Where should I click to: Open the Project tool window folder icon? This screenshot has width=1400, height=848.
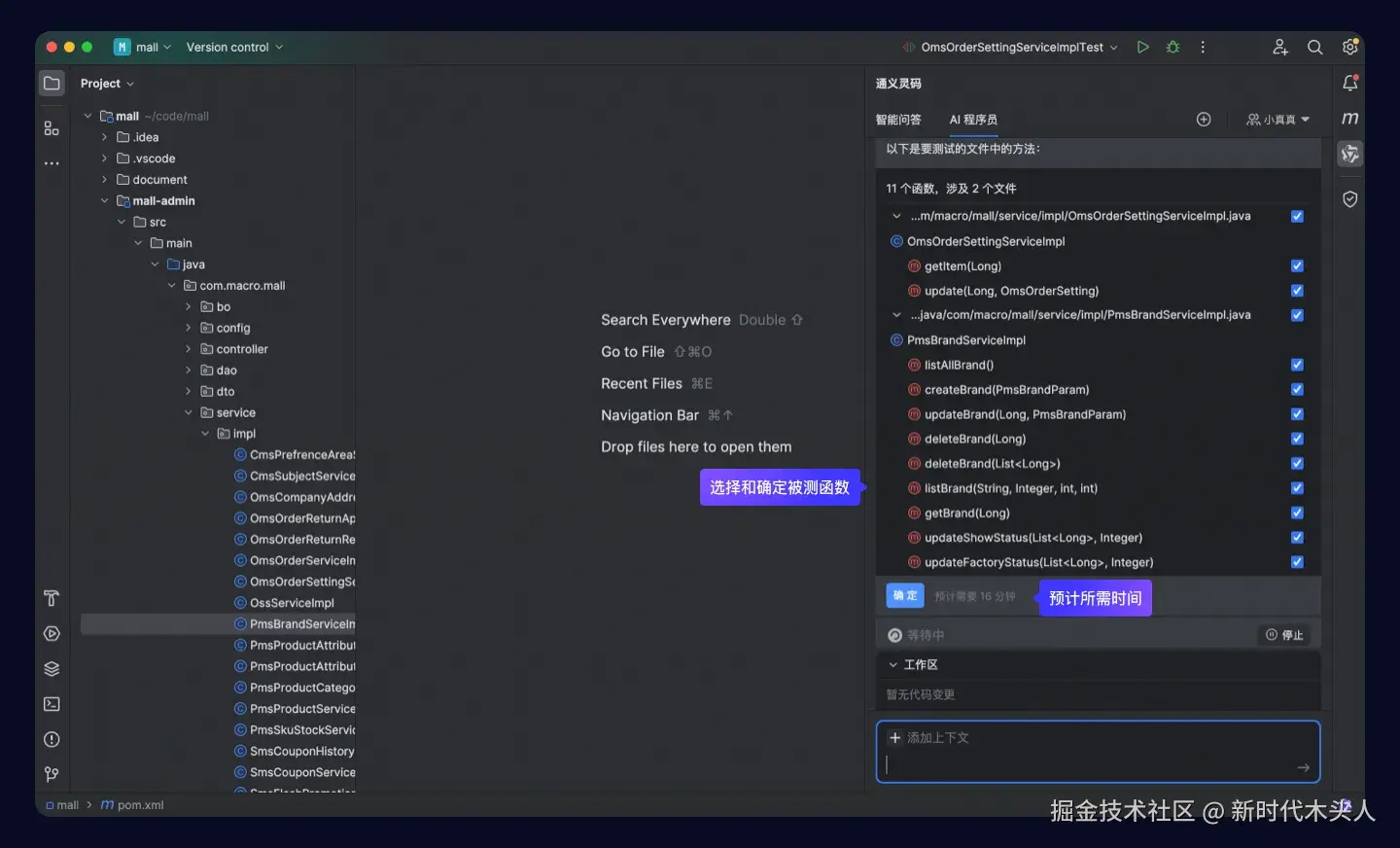click(x=52, y=84)
